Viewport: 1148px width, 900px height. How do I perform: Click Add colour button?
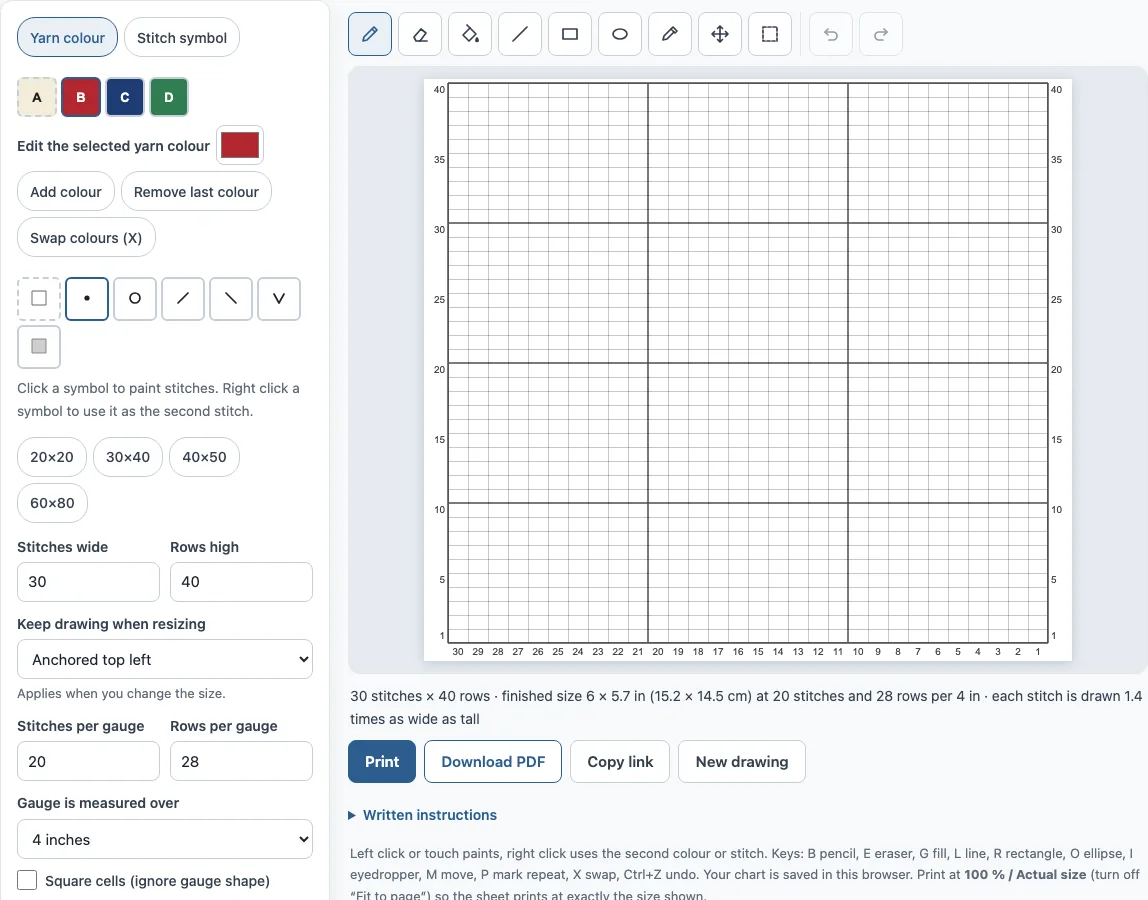point(66,192)
